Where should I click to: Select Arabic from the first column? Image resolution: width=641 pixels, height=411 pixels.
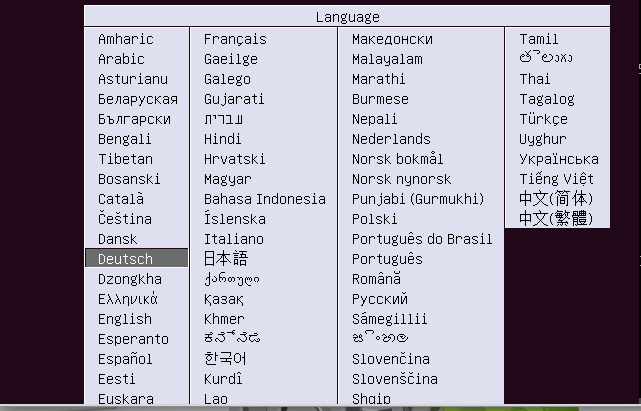point(121,59)
